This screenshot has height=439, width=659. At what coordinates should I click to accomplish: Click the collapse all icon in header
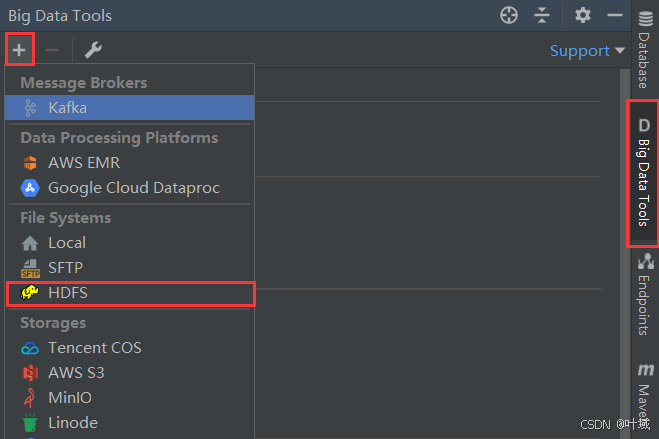(x=542, y=15)
